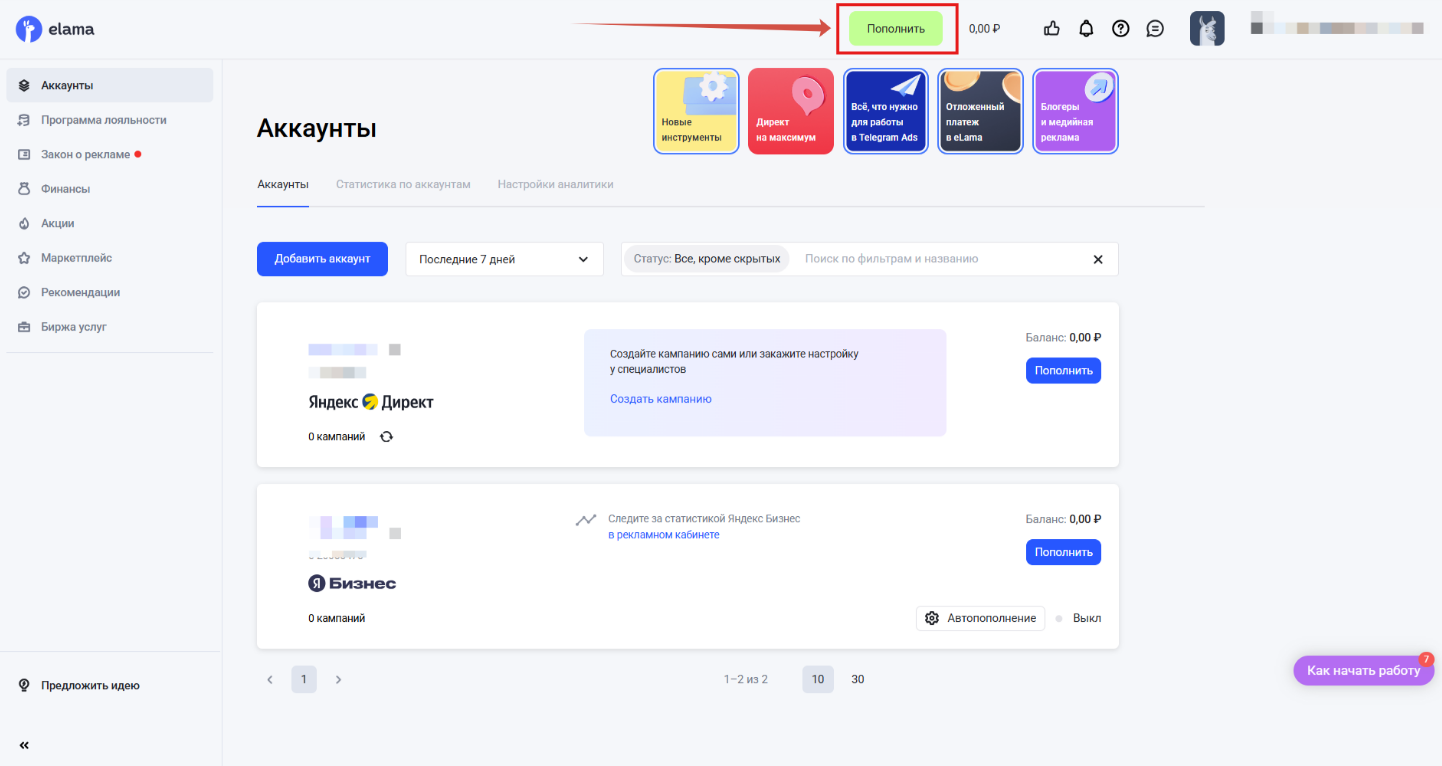This screenshot has height=766, width=1442.
Task: Open the status filter Все, кроме скрытых
Action: pos(706,258)
